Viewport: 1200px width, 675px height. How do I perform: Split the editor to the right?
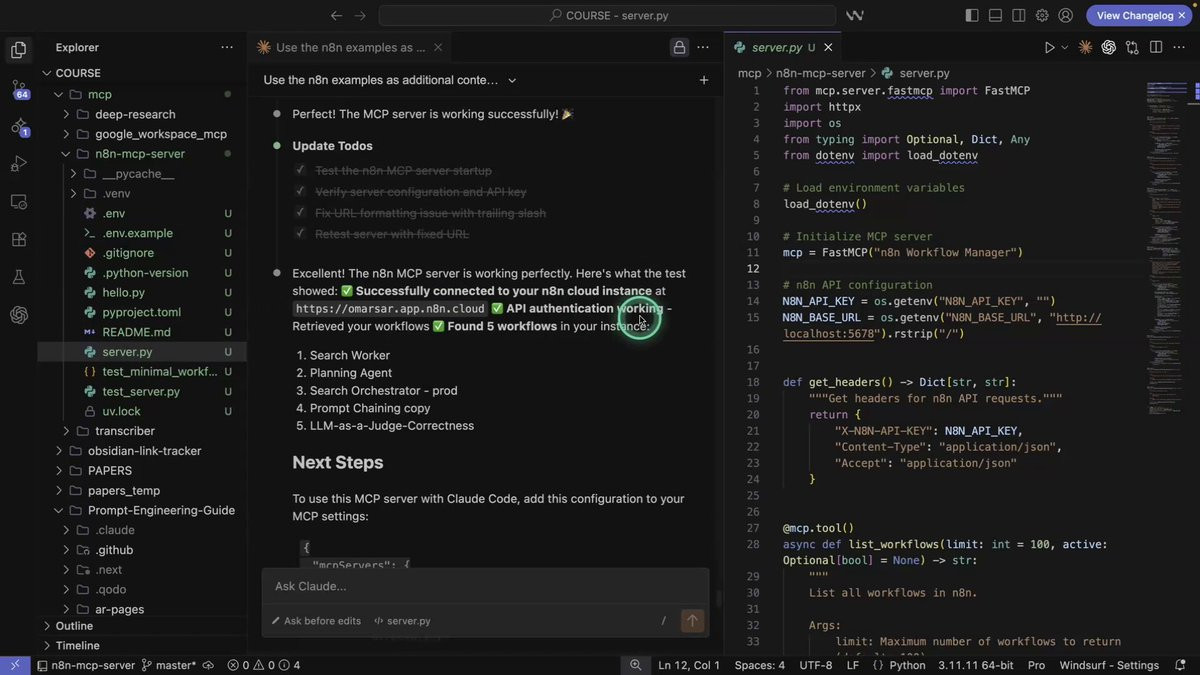point(1156,47)
